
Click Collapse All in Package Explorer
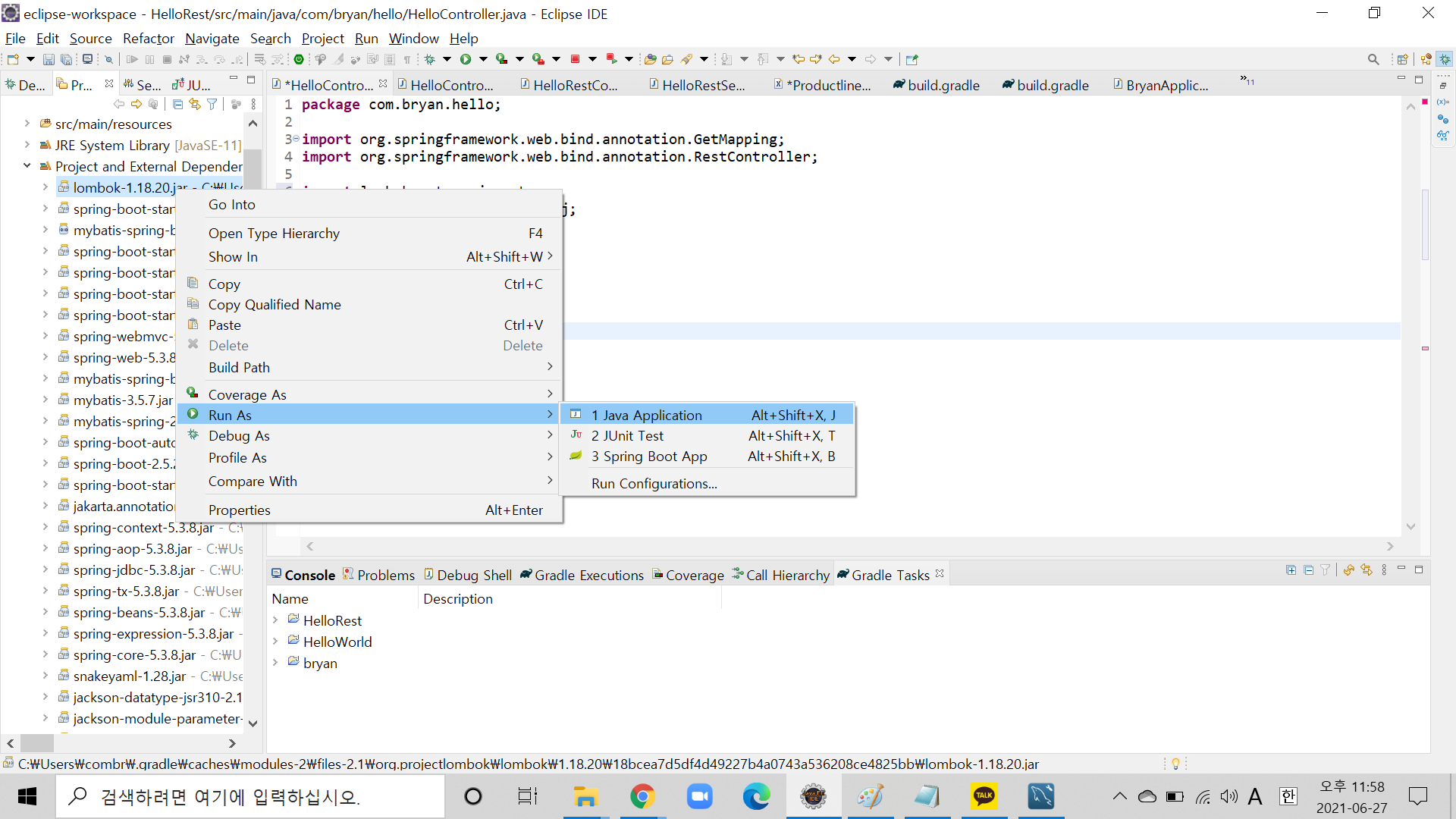[x=177, y=104]
